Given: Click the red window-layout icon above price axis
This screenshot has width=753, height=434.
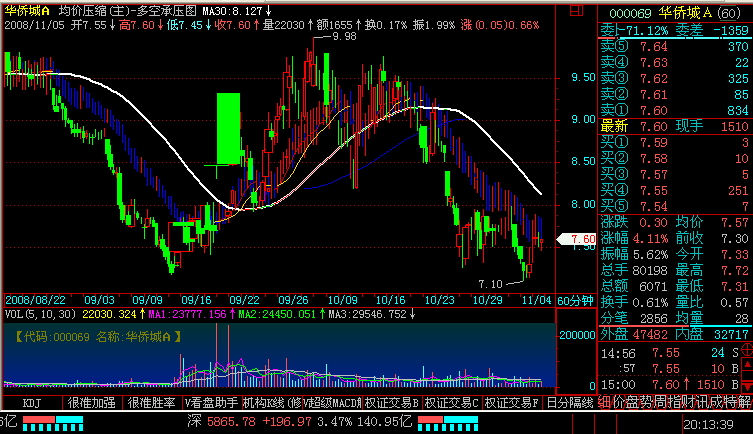Looking at the screenshot, I should pyautogui.click(x=576, y=11).
